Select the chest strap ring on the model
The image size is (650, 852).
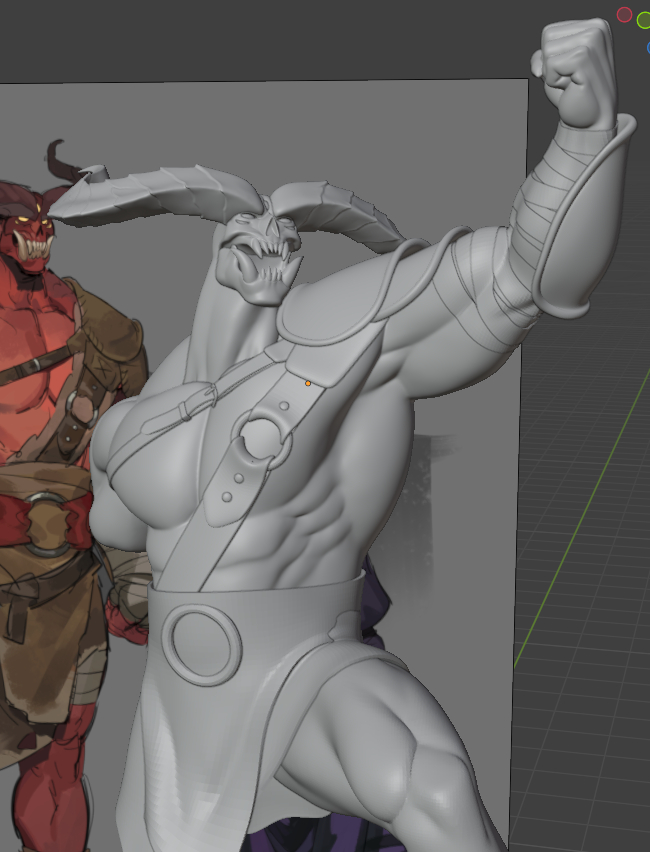[x=261, y=441]
